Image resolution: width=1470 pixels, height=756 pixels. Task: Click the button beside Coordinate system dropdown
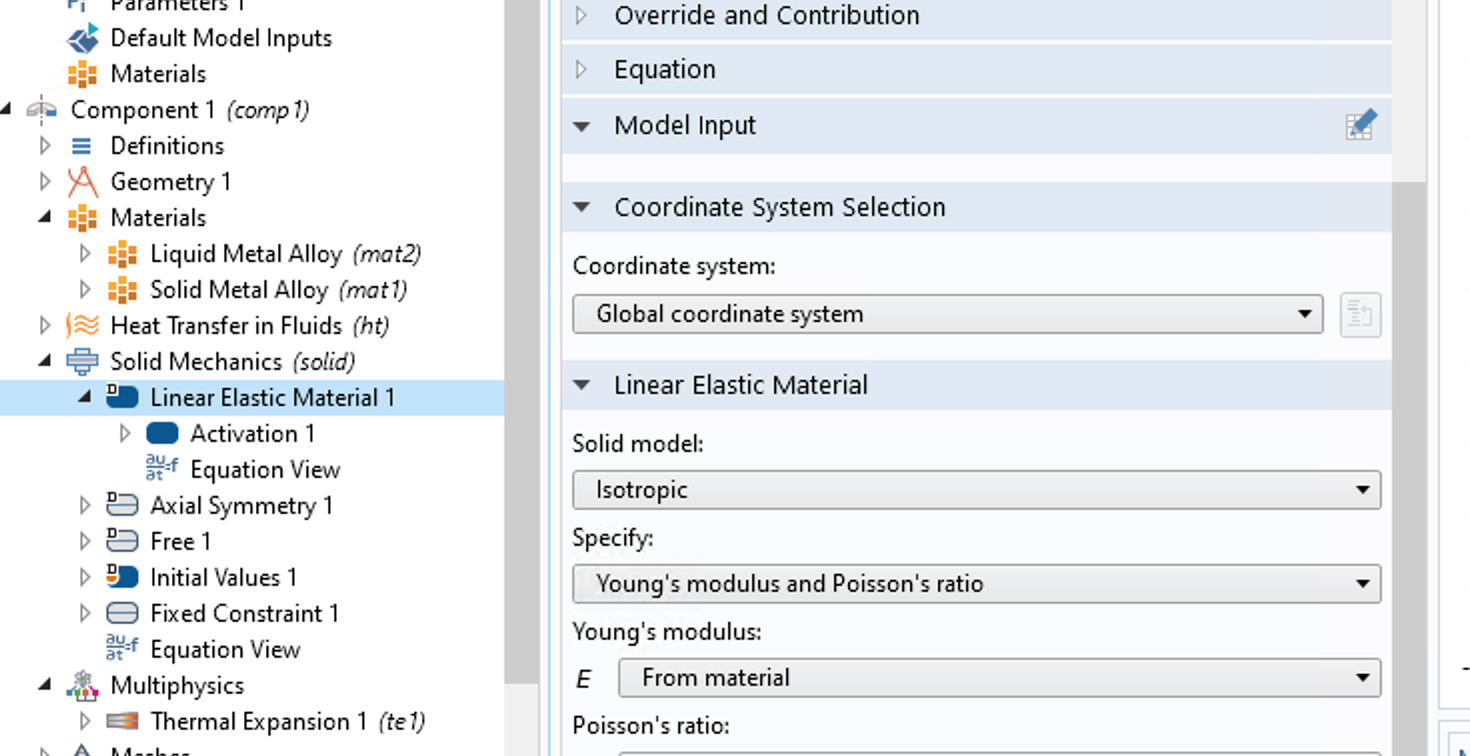1360,315
